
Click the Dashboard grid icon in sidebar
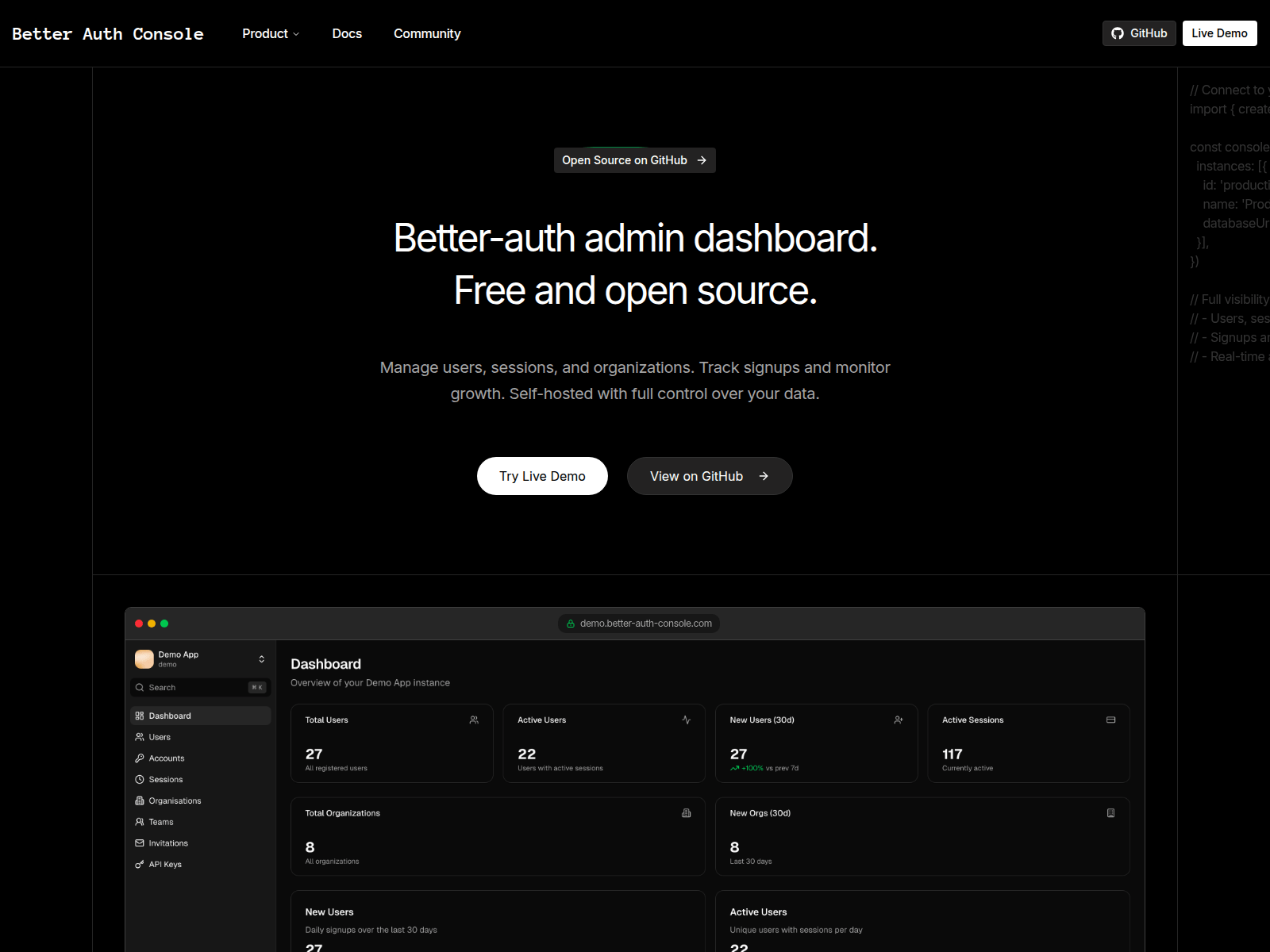point(140,716)
